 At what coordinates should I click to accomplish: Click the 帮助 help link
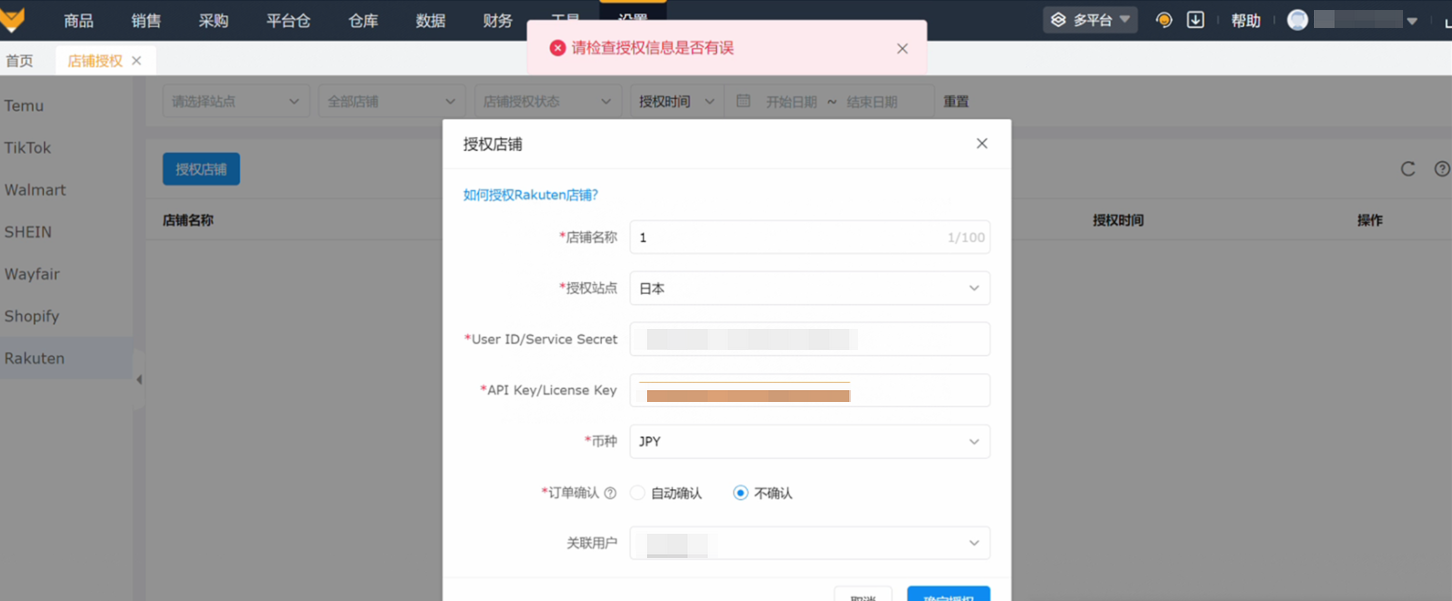tap(1246, 20)
